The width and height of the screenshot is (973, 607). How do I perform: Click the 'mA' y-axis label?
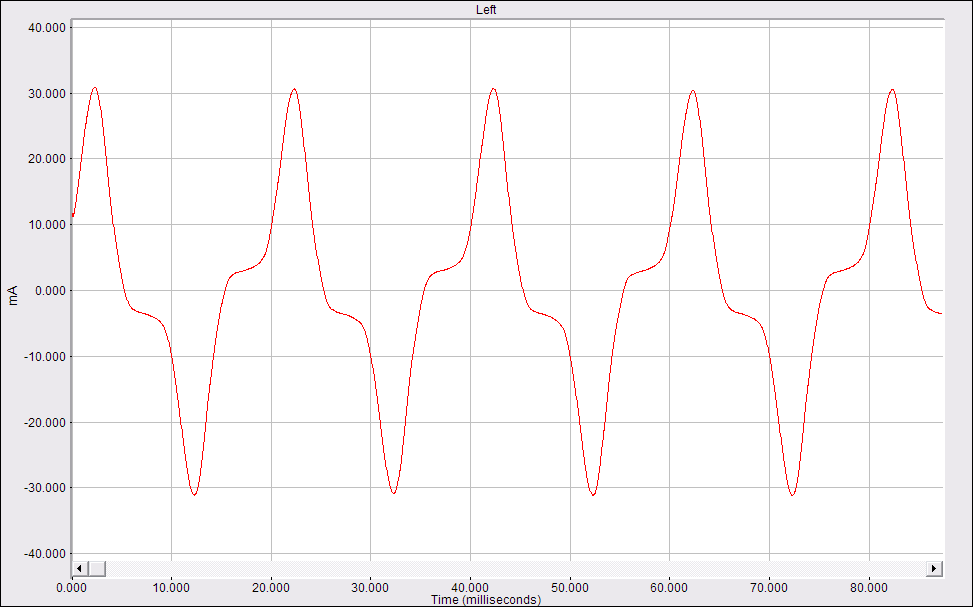tap(13, 295)
